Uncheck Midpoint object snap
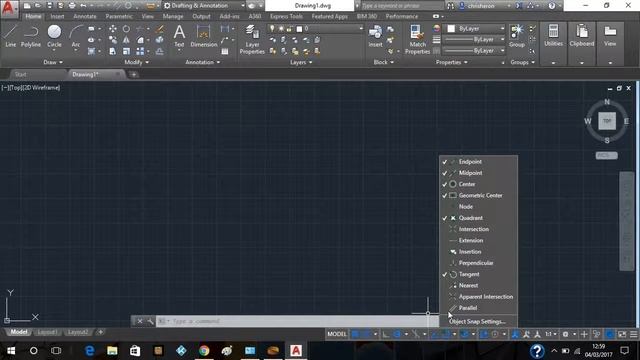640x360 pixels. (478, 173)
